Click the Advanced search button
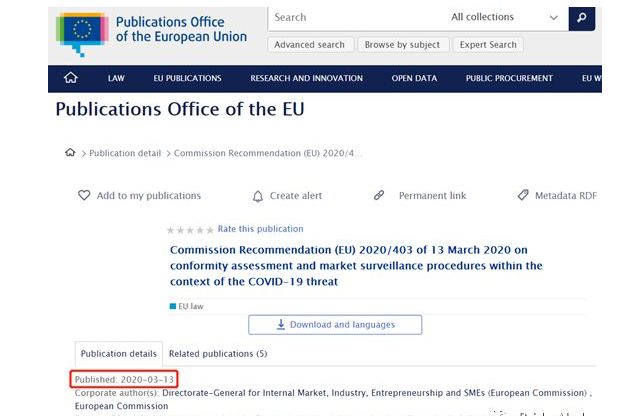Image resolution: width=633 pixels, height=416 pixels. (x=310, y=45)
